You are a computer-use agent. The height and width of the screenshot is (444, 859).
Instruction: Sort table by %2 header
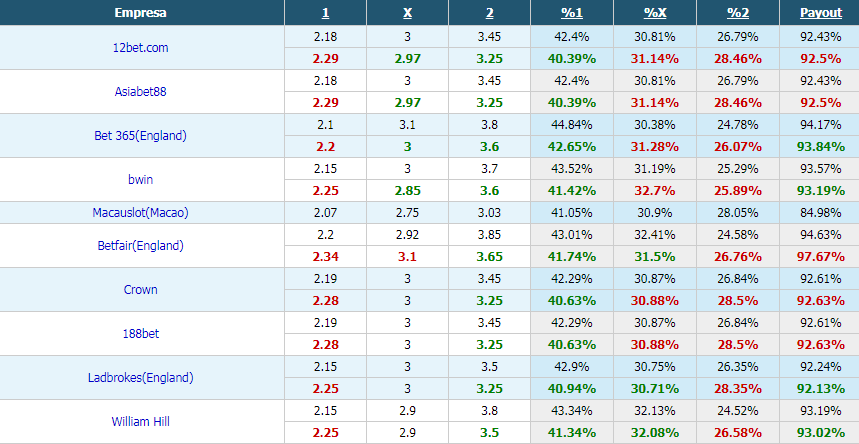(x=738, y=13)
